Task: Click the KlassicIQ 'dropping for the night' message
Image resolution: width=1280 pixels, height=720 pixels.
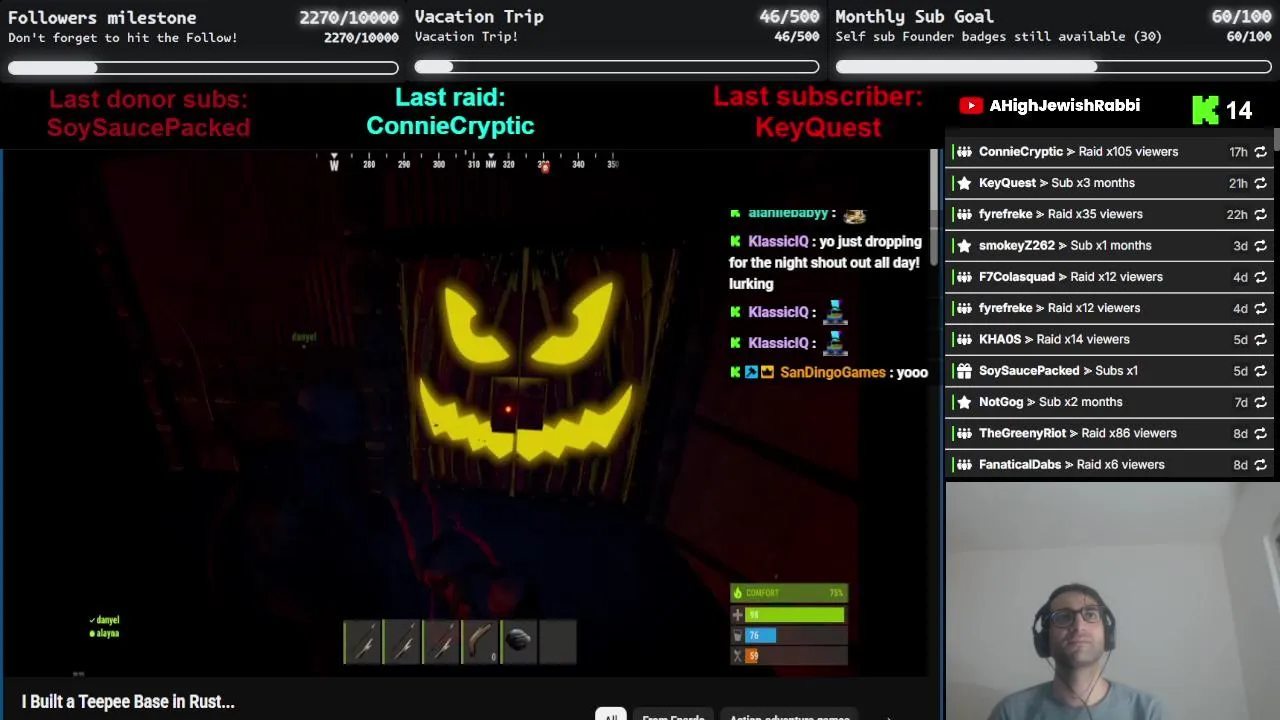Action: (825, 262)
